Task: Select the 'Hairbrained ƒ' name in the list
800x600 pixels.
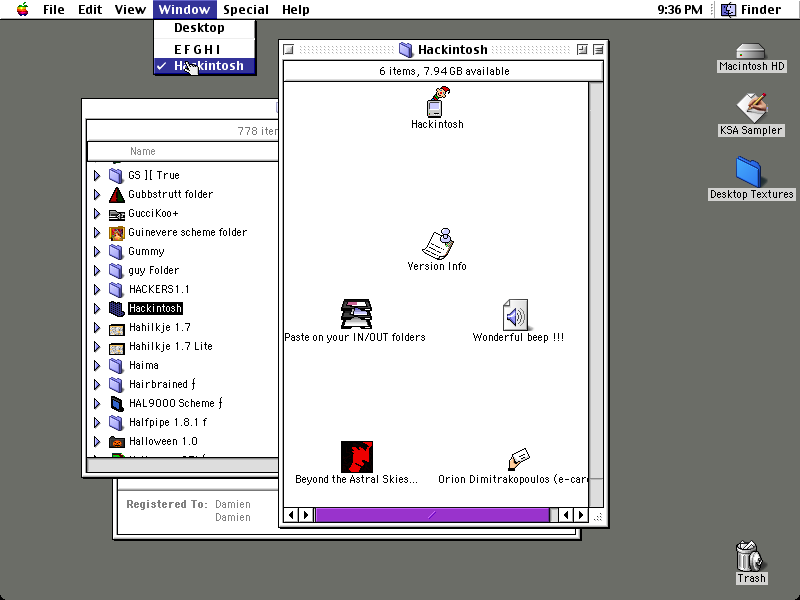Action: click(162, 385)
